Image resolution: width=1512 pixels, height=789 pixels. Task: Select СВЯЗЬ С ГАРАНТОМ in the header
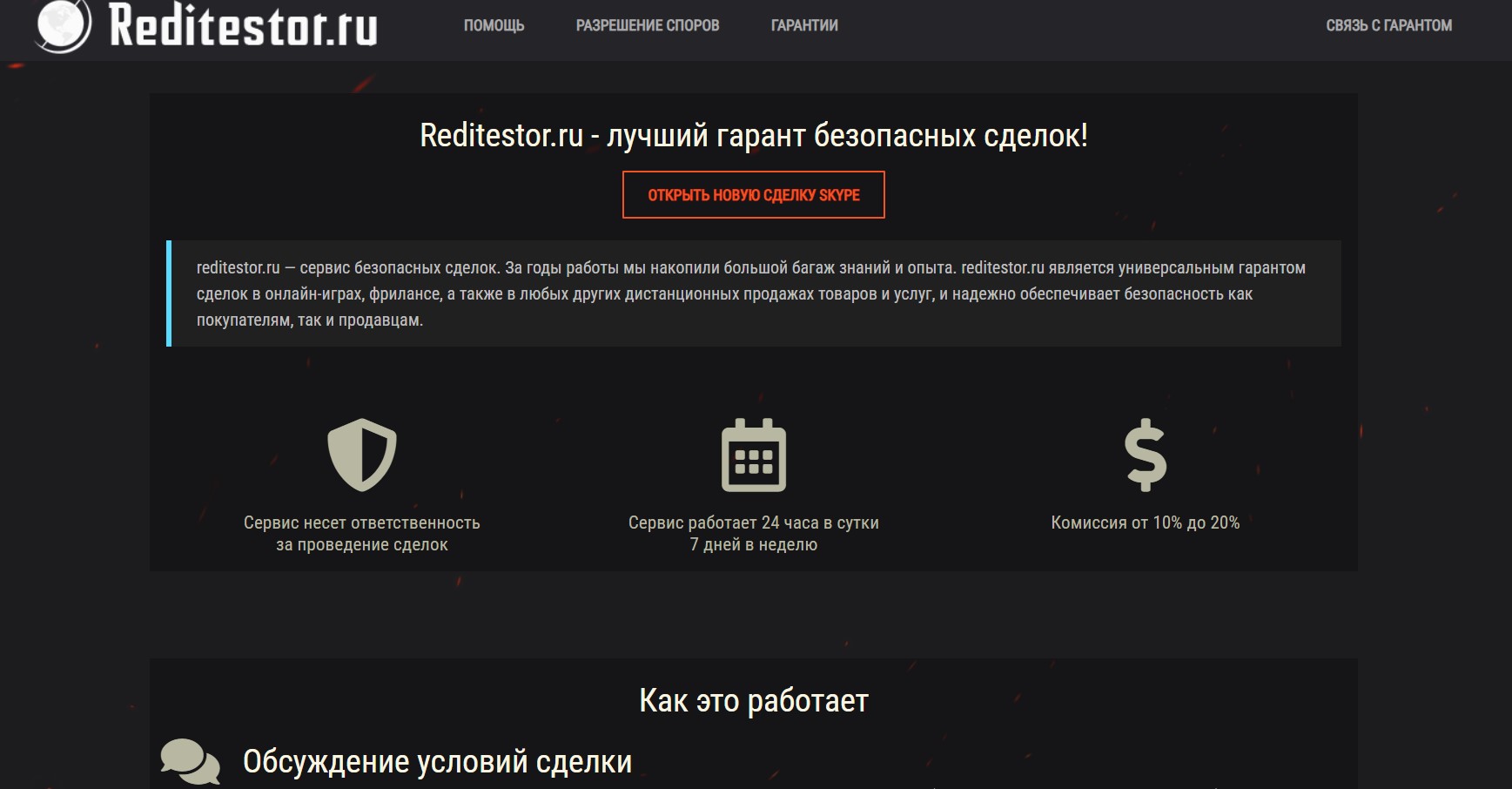tap(1388, 25)
